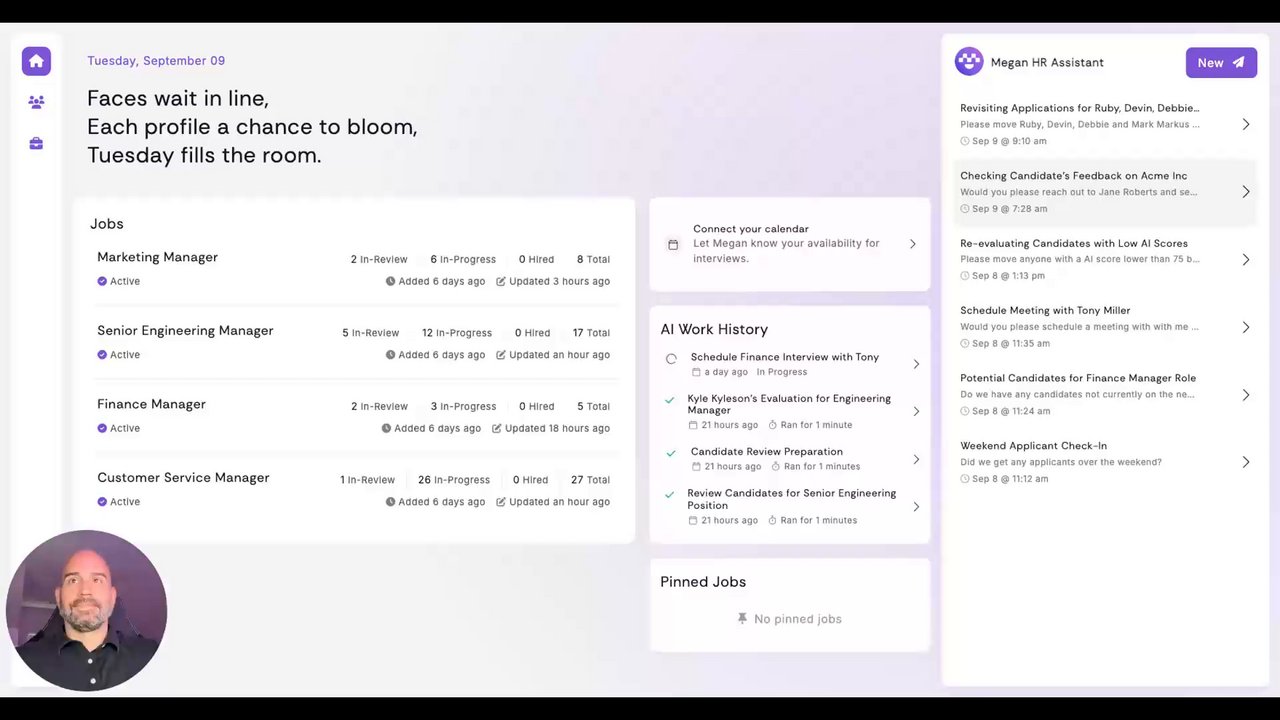Expand Candidate Review Preparation chevron
This screenshot has height=720, width=1280.
click(916, 459)
